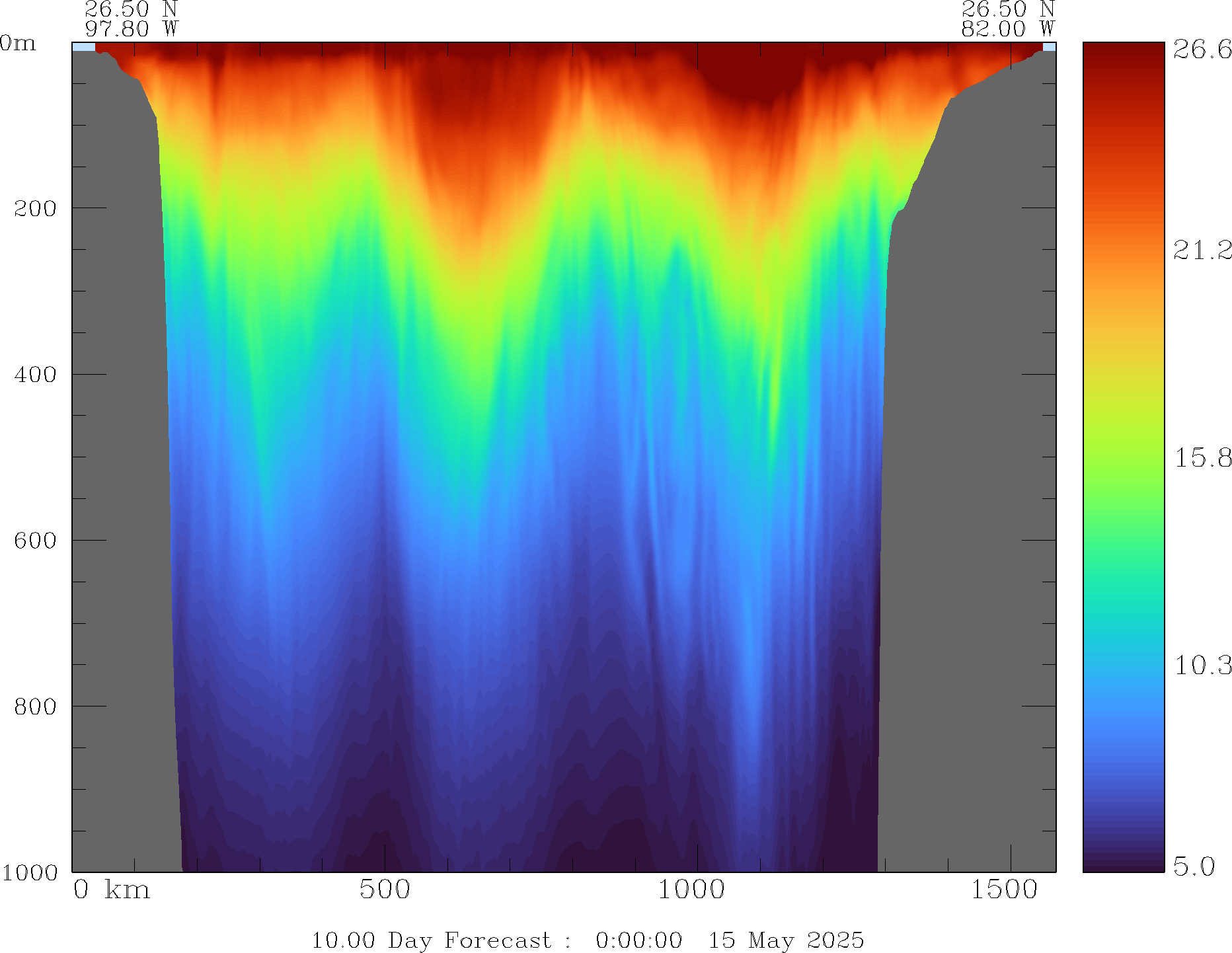Screen dimensions: 1232x953
Task: Click the 0 km distance label
Action: point(111,890)
